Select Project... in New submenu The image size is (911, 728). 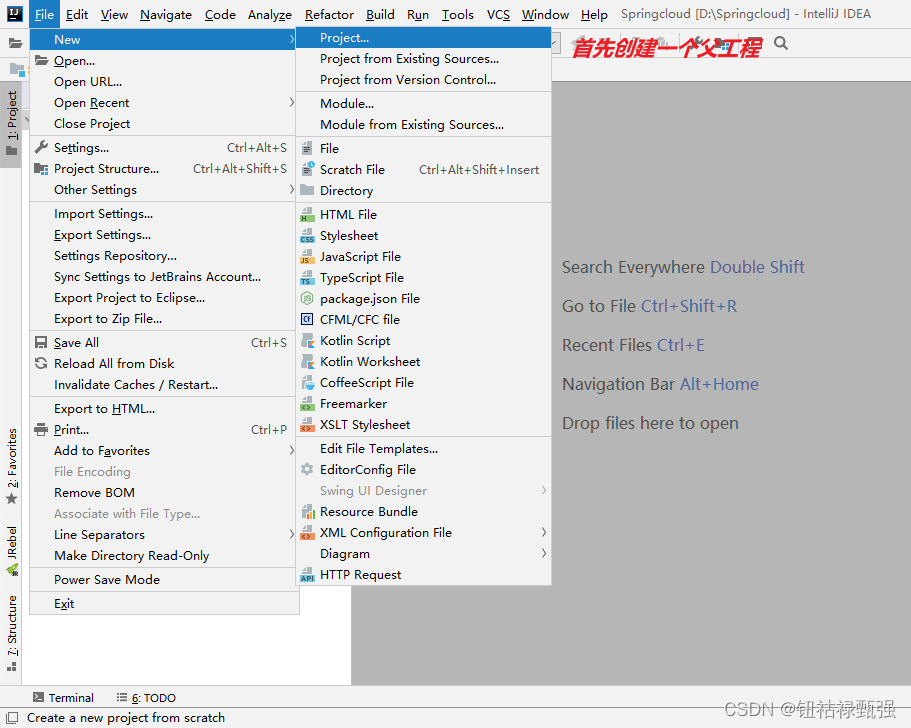[424, 38]
